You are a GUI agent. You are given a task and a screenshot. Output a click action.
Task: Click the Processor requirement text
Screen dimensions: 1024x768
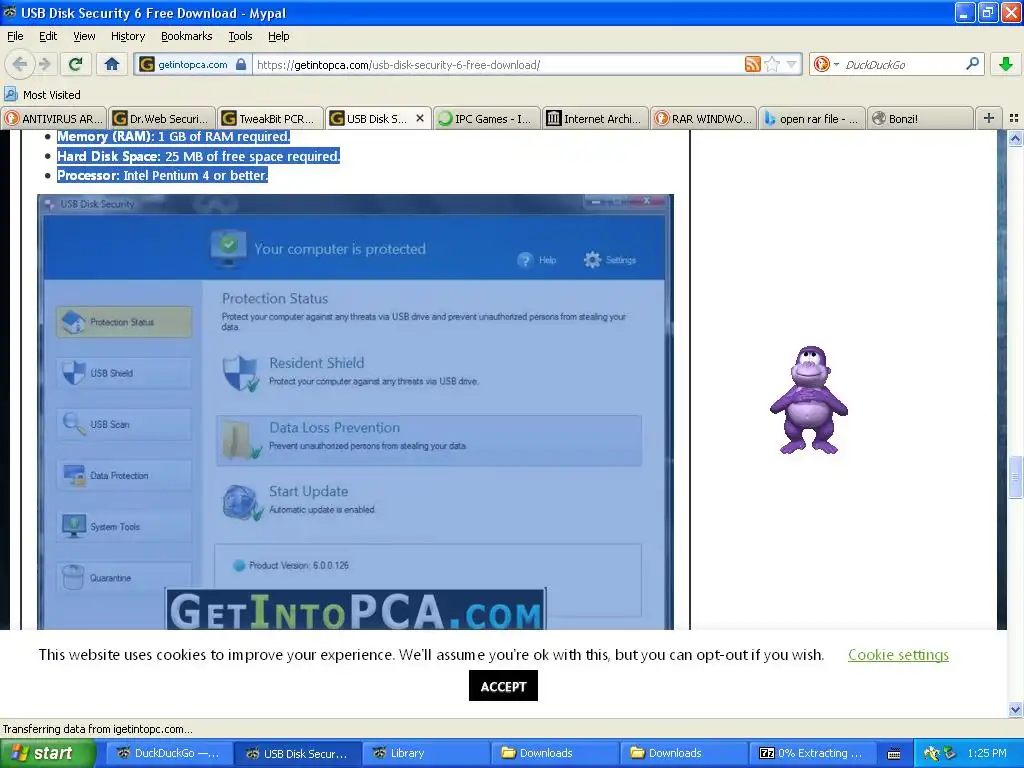(x=163, y=175)
